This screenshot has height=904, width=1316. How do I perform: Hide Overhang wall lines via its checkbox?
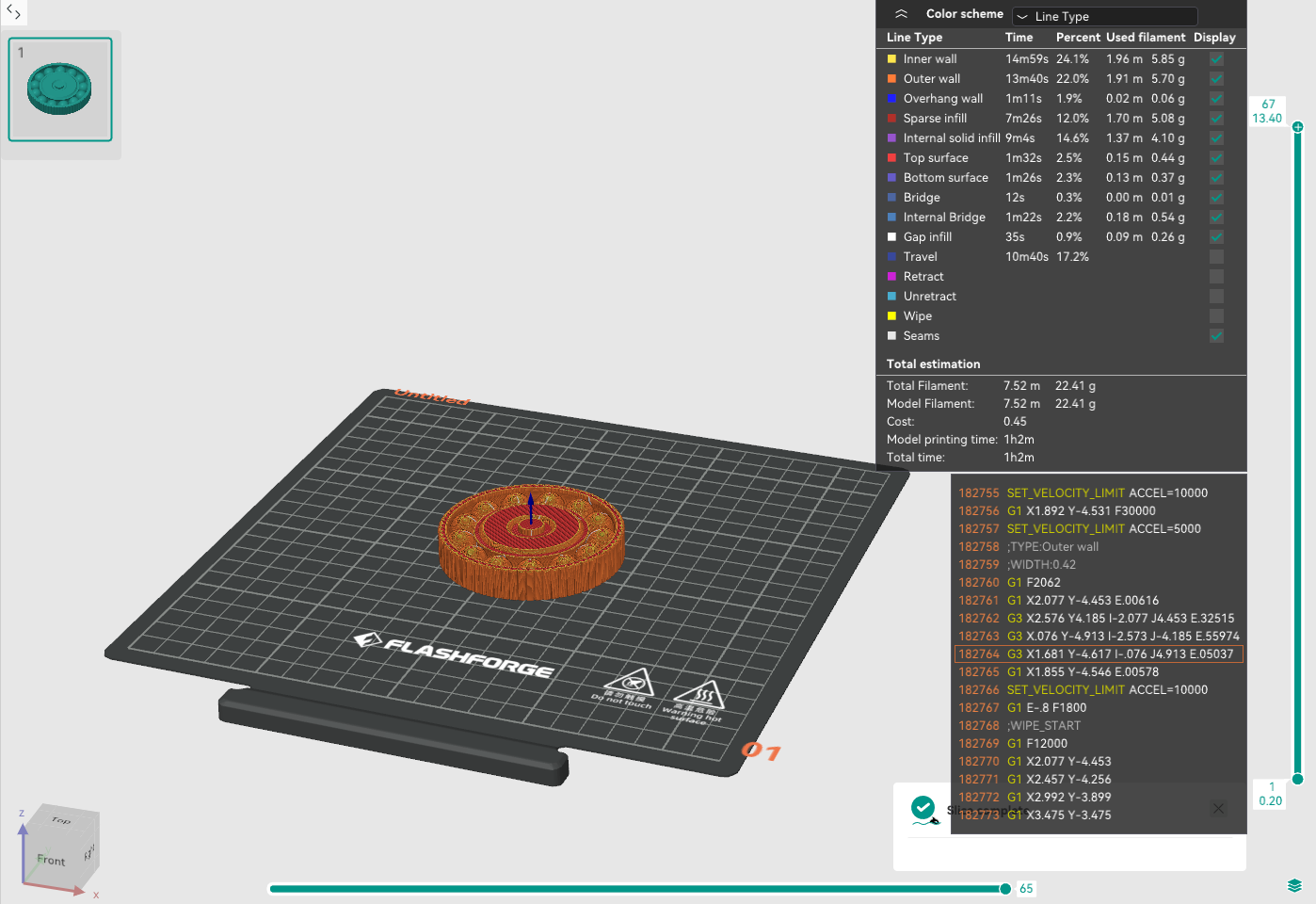[1216, 98]
